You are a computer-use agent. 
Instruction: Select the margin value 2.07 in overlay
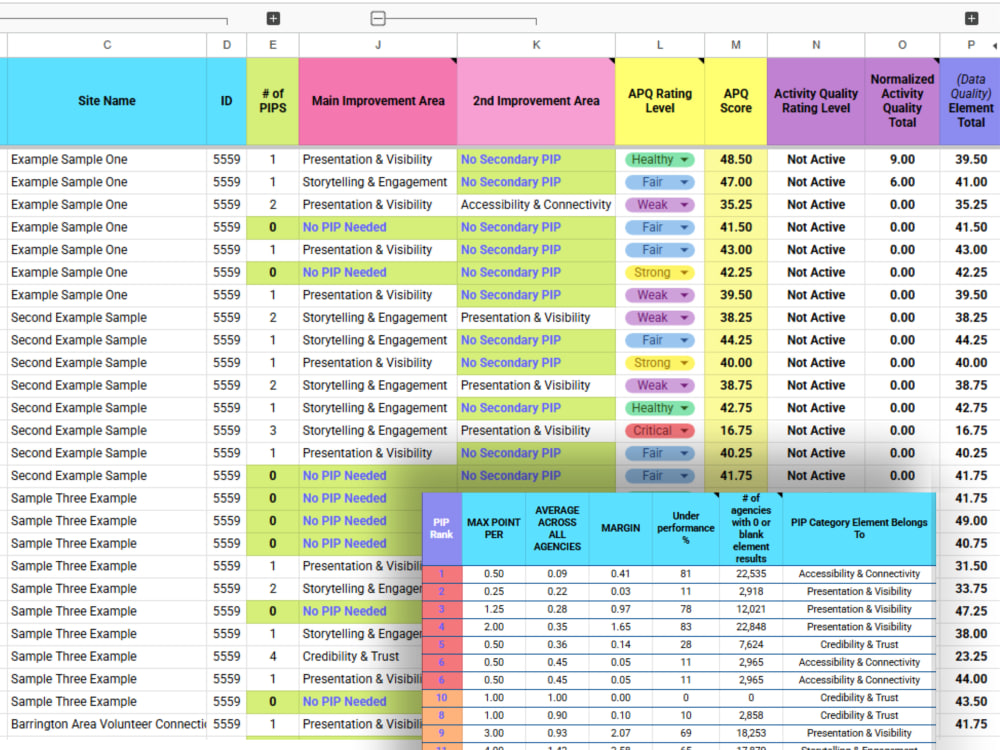(621, 733)
